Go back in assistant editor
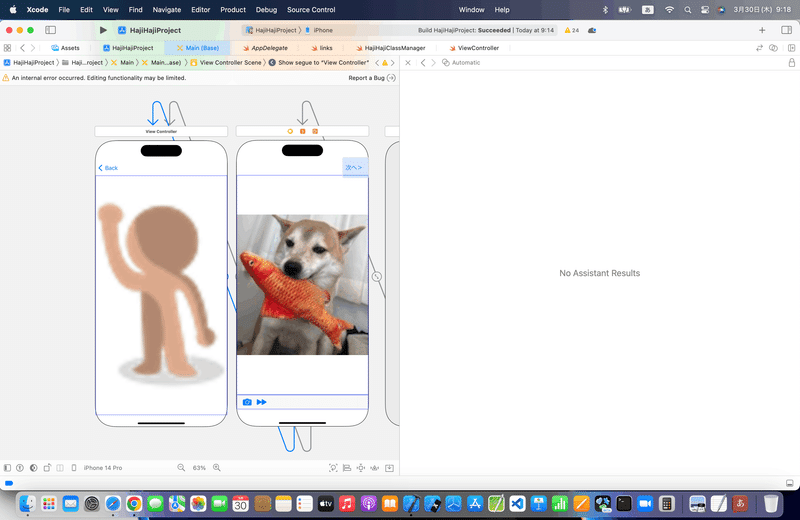Viewport: 800px width, 520px height. coord(423,63)
